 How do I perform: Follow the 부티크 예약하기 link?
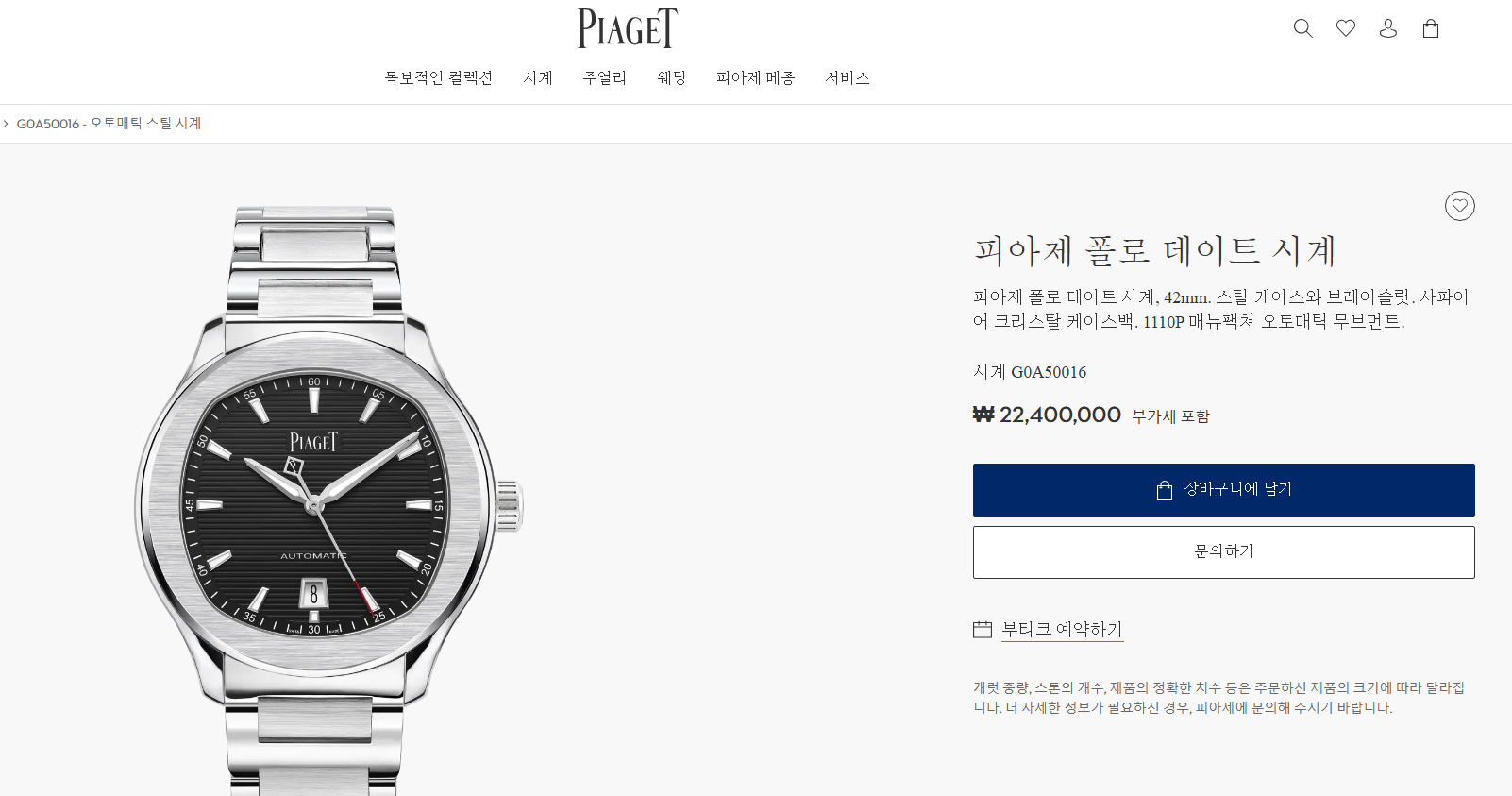click(x=1063, y=630)
